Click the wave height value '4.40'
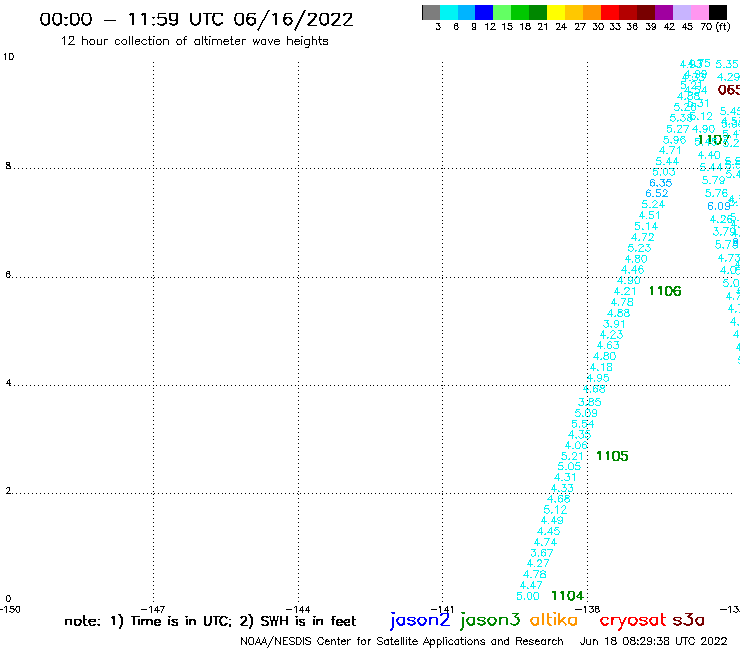This screenshot has width=740, height=650. point(709,155)
